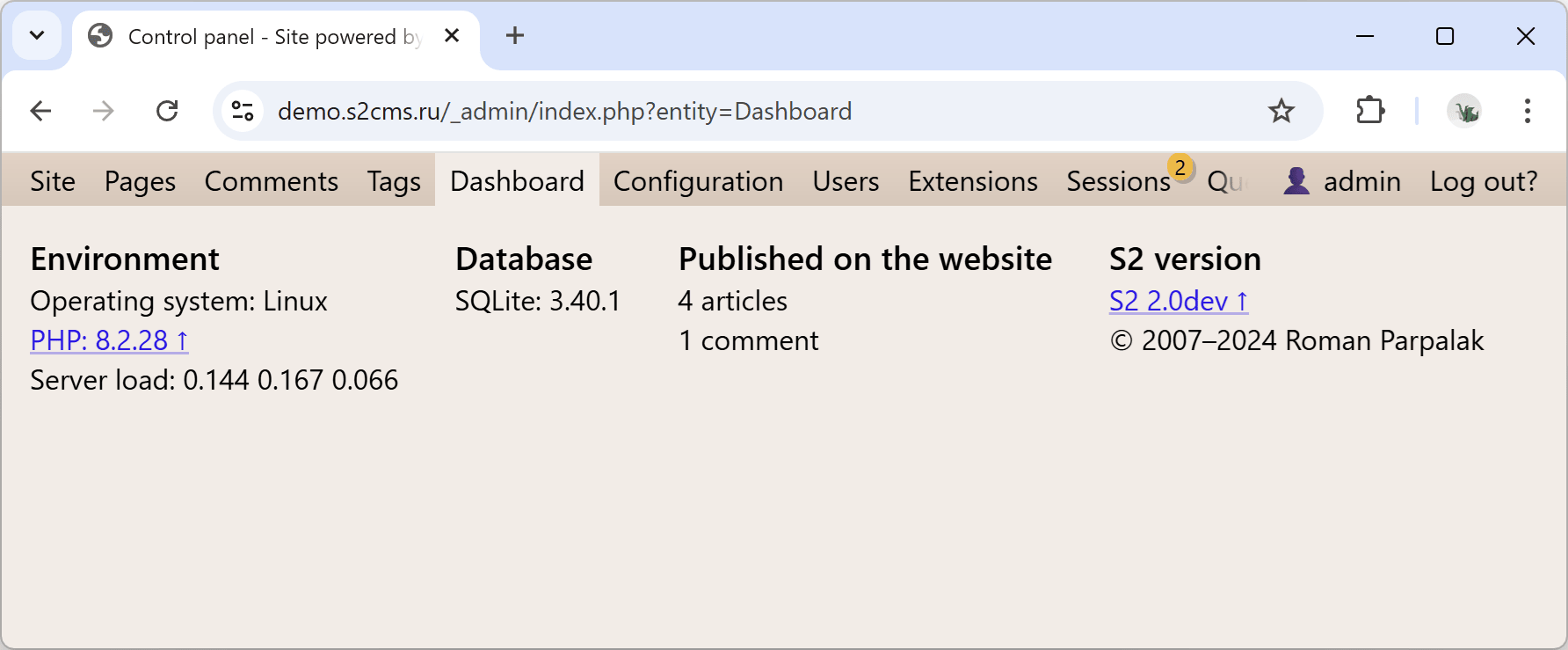1568x650 pixels.
Task: Open a new browser tab
Action: point(515,35)
